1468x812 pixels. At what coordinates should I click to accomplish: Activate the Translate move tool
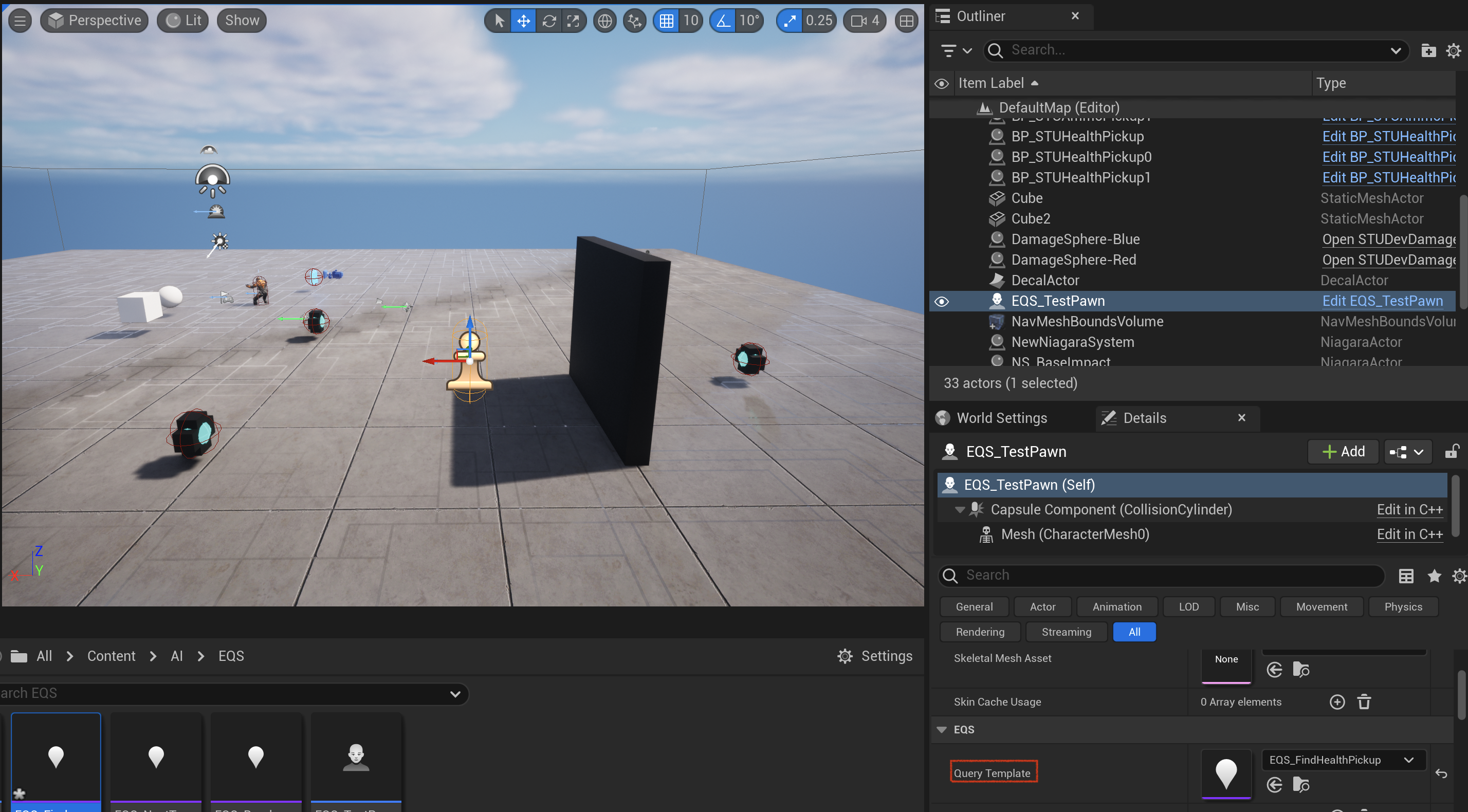[523, 21]
